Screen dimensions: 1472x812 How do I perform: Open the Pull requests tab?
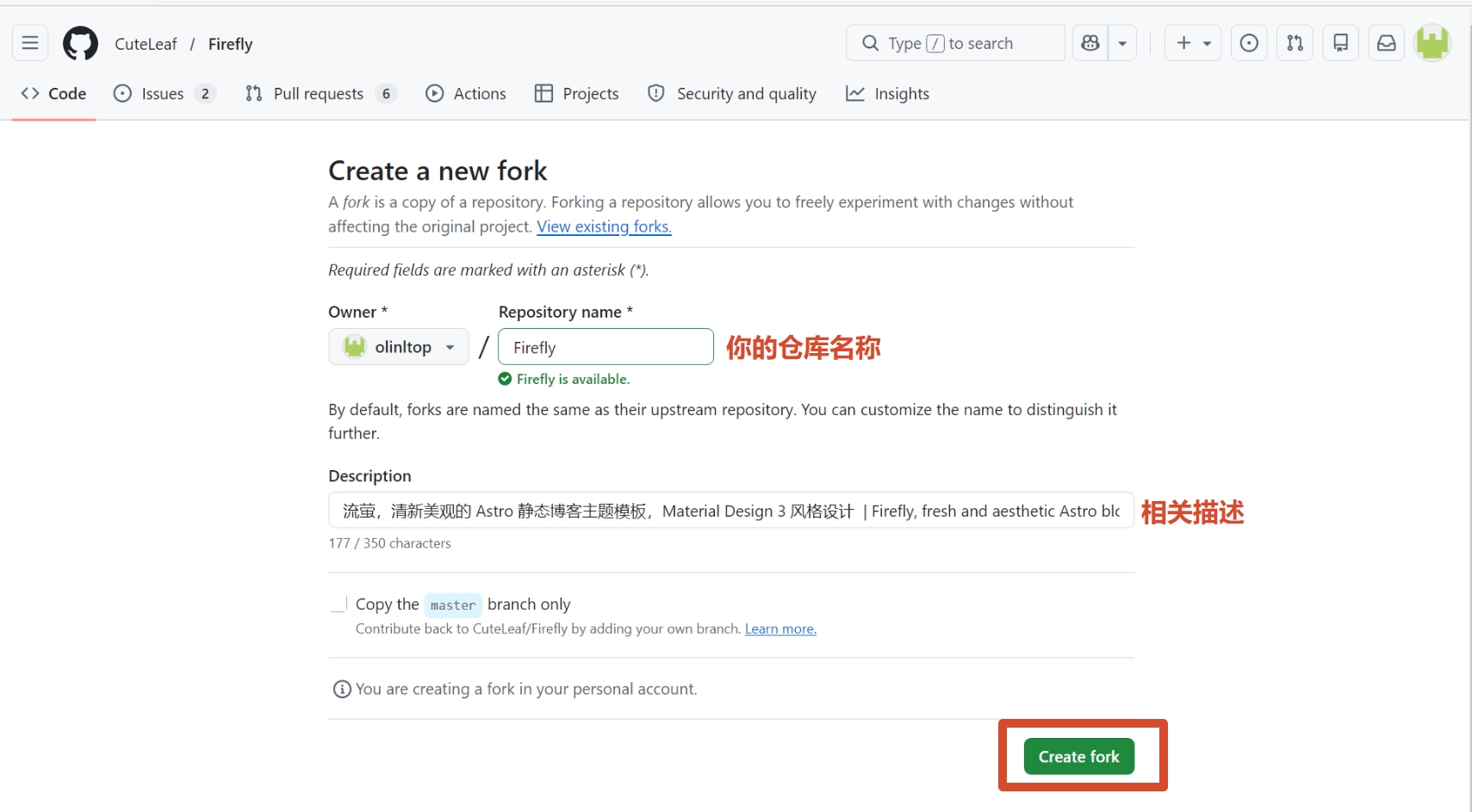pos(320,94)
